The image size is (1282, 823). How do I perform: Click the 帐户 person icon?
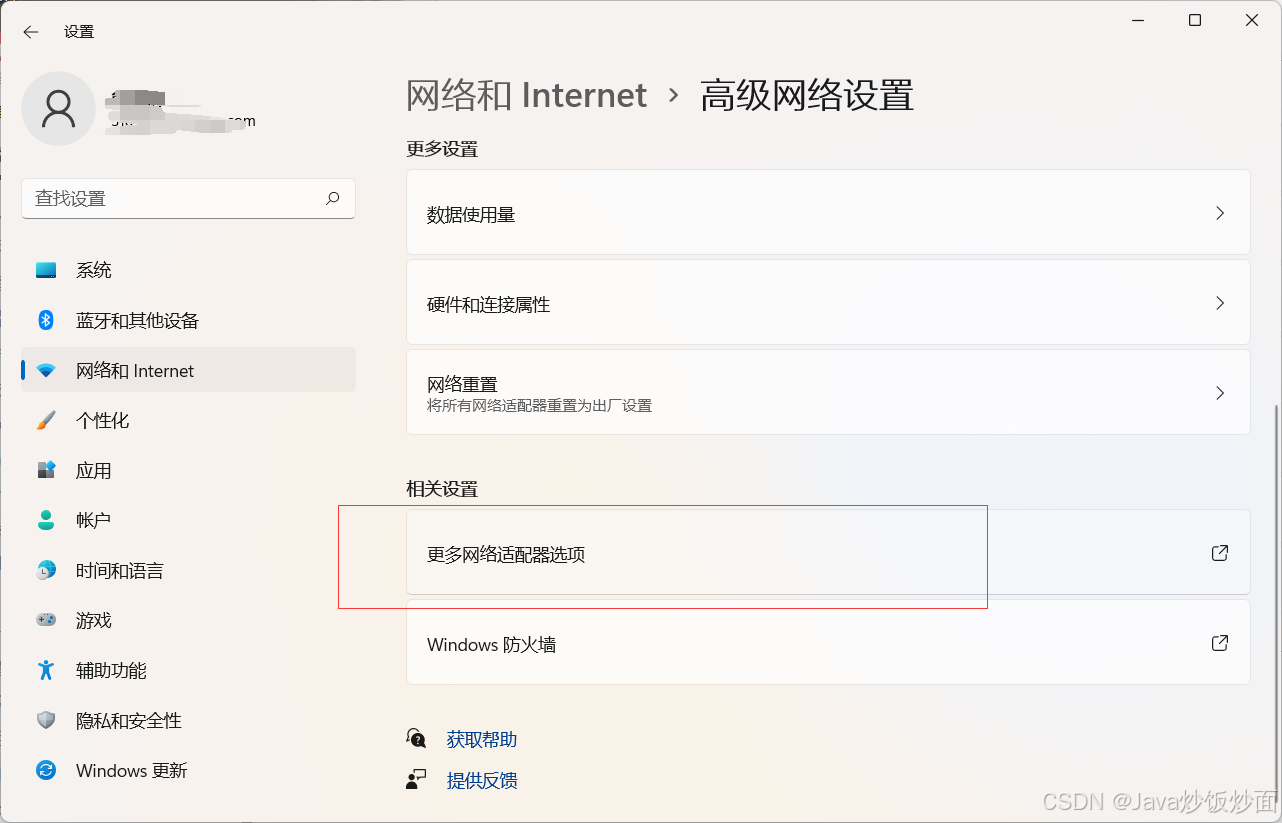pyautogui.click(x=46, y=520)
